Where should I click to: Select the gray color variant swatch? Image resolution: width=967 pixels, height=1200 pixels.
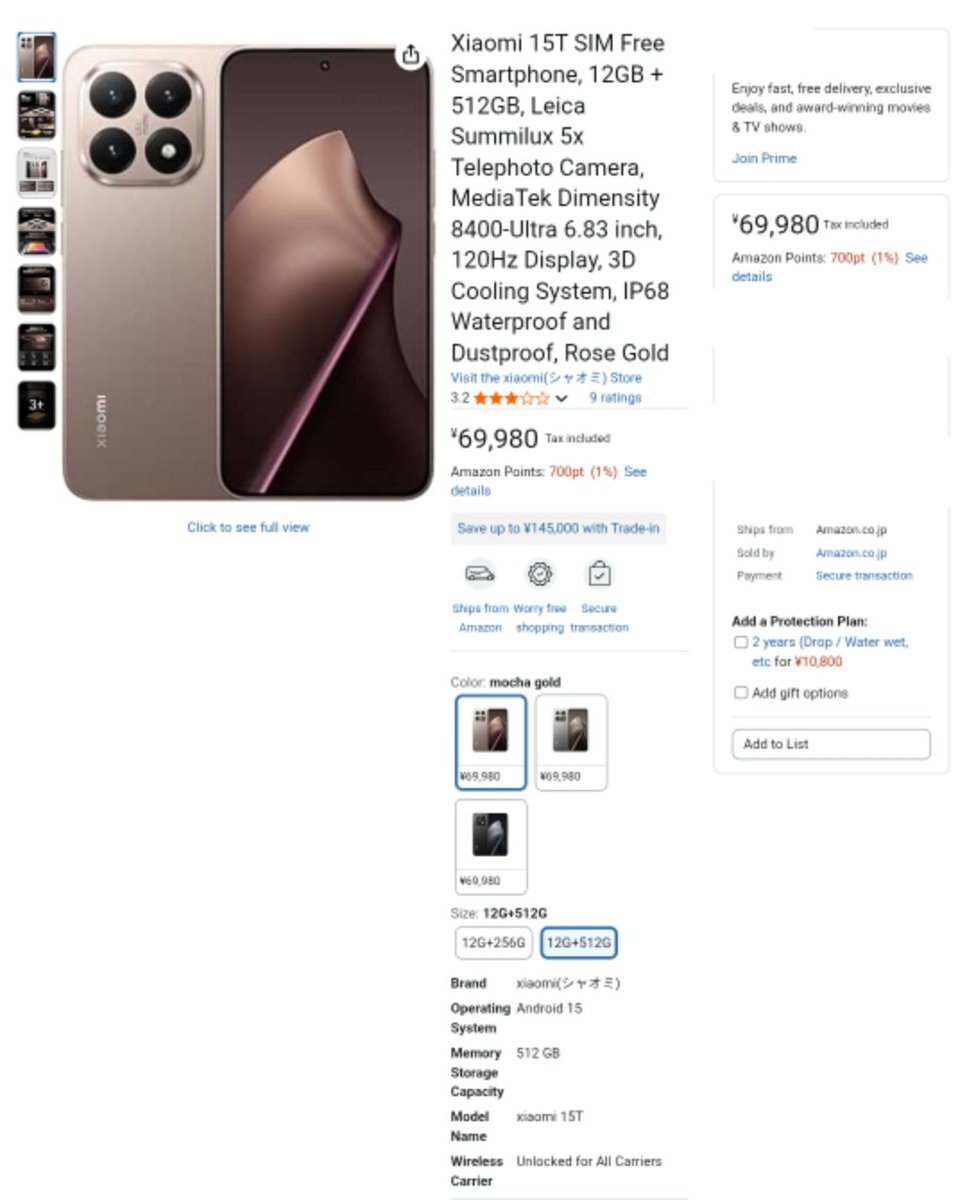coord(571,741)
